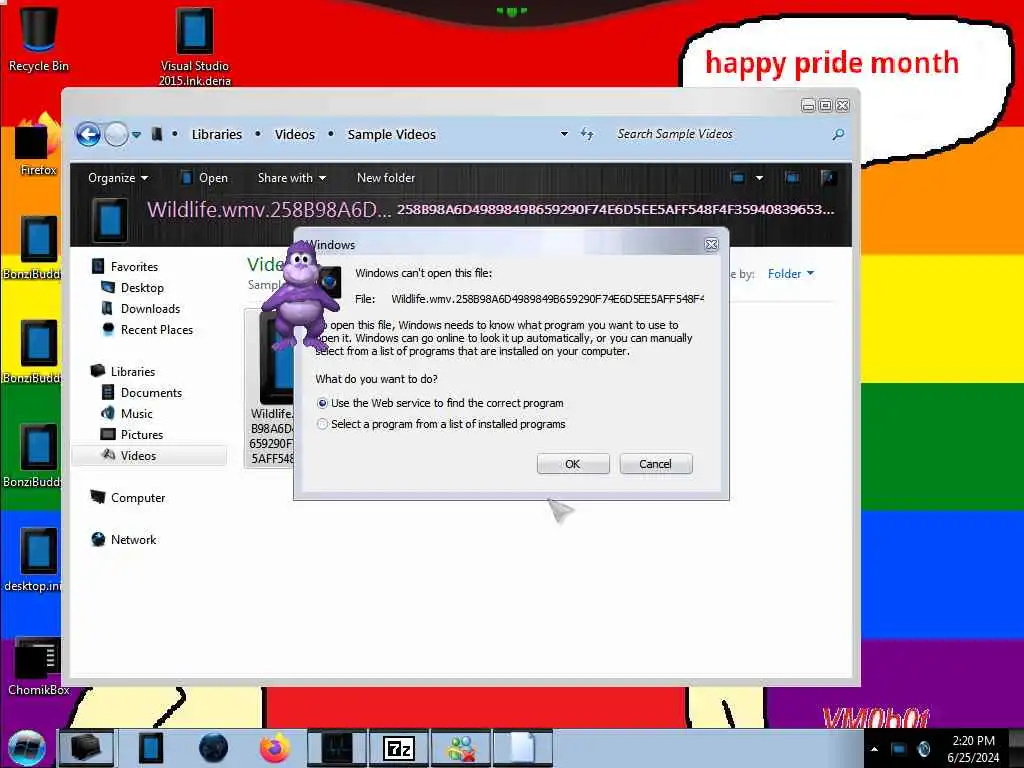Select Music library
Screen dimensions: 1024x768
(136, 413)
